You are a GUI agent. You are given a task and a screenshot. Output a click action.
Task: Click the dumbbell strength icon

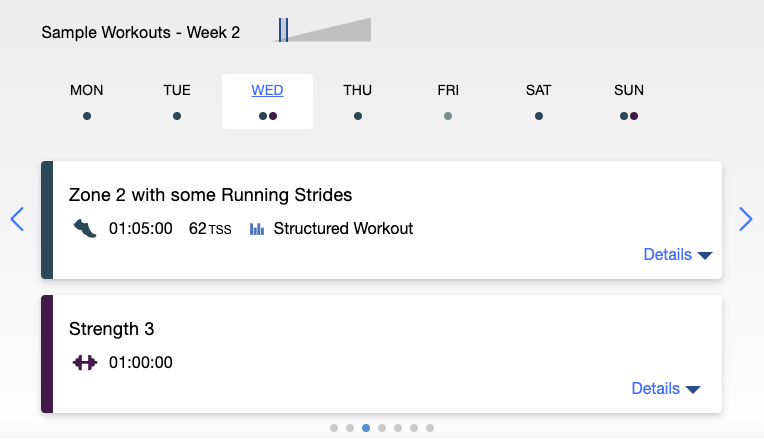click(85, 362)
